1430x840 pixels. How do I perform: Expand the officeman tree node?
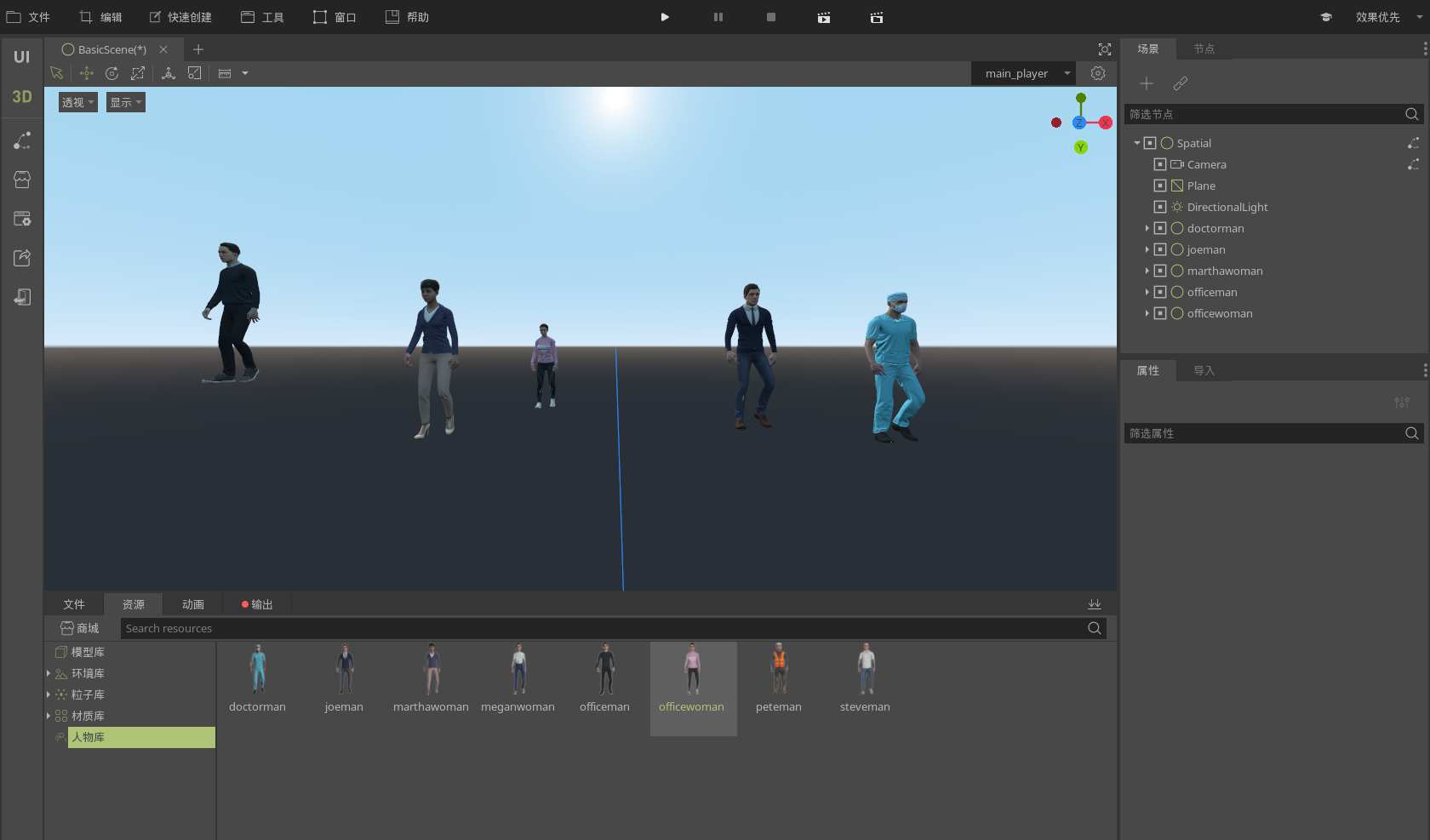coord(1147,292)
